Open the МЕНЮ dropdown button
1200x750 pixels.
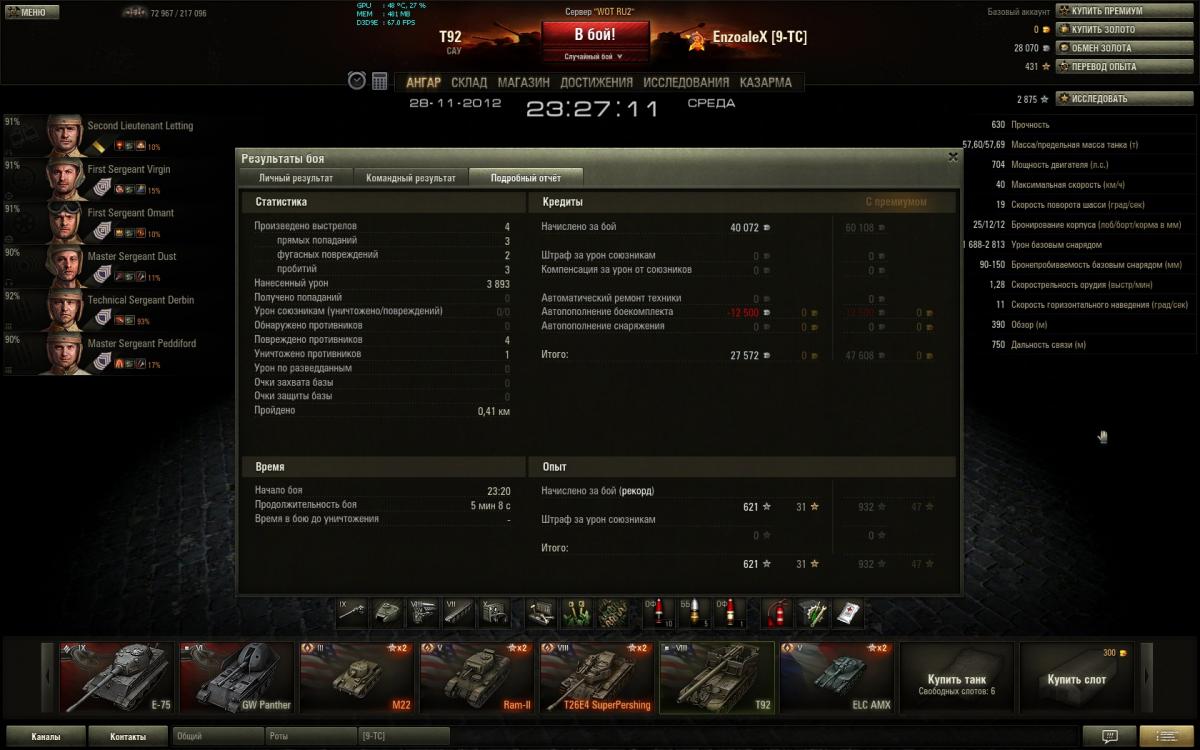pyautogui.click(x=31, y=13)
